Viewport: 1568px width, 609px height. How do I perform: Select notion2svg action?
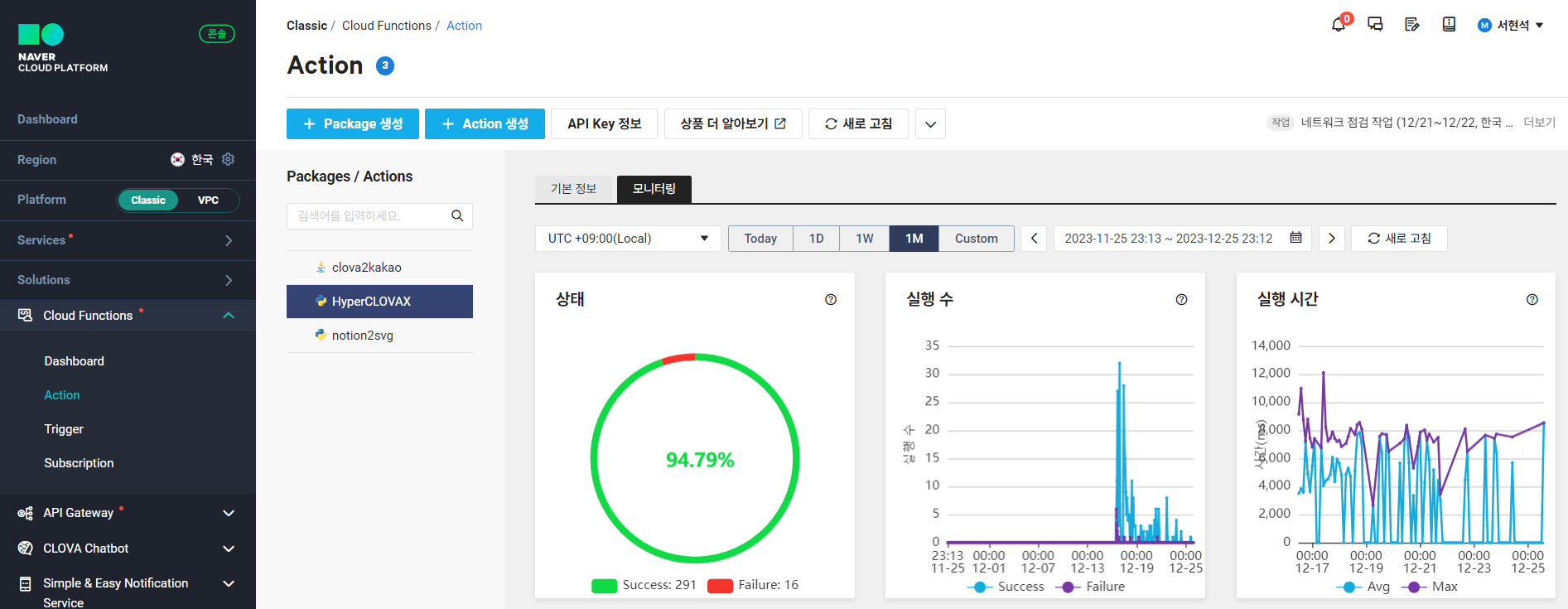pyautogui.click(x=379, y=336)
